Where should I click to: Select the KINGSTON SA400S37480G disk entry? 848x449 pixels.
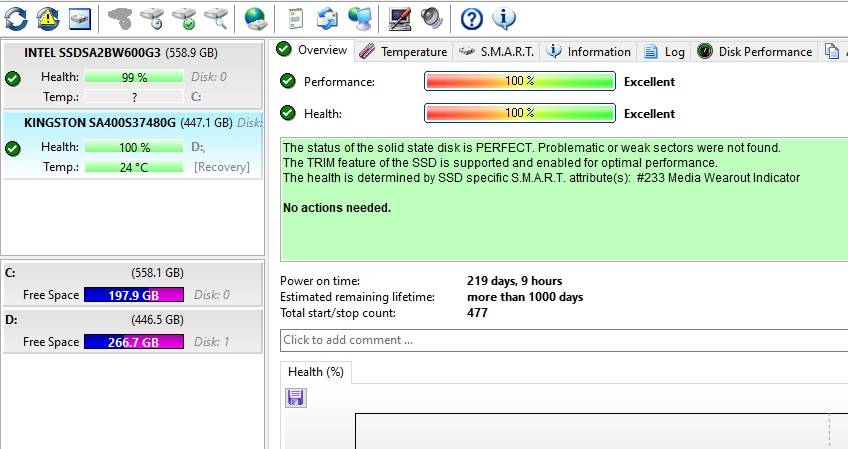click(x=132, y=144)
